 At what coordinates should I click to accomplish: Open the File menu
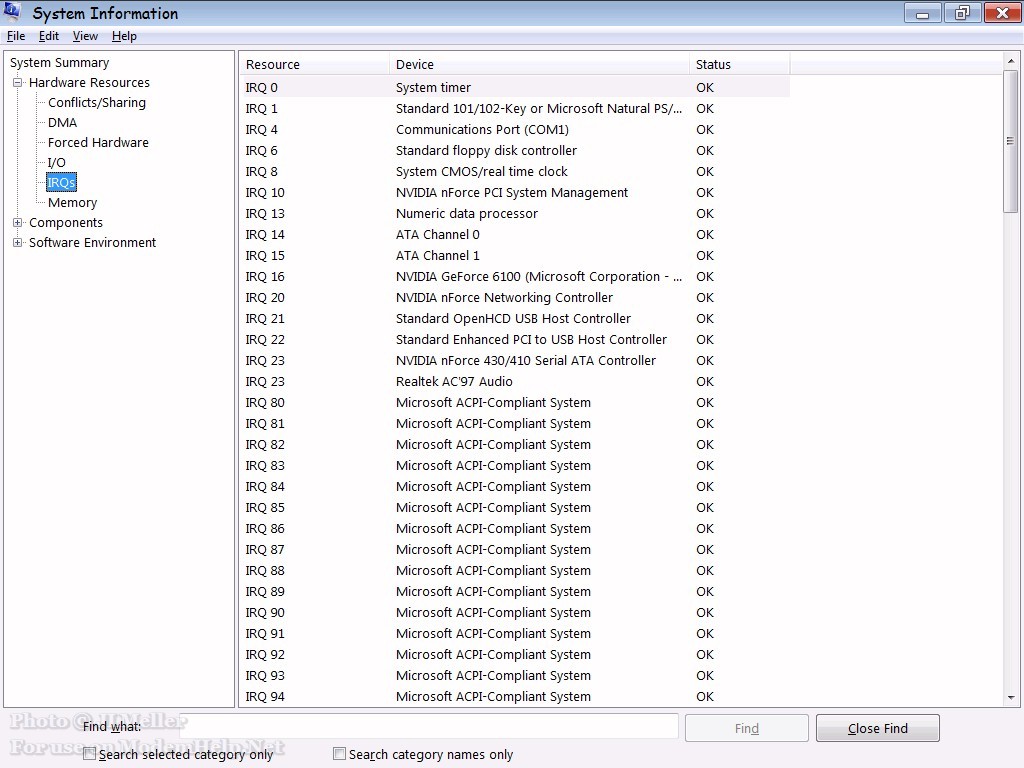click(x=16, y=36)
